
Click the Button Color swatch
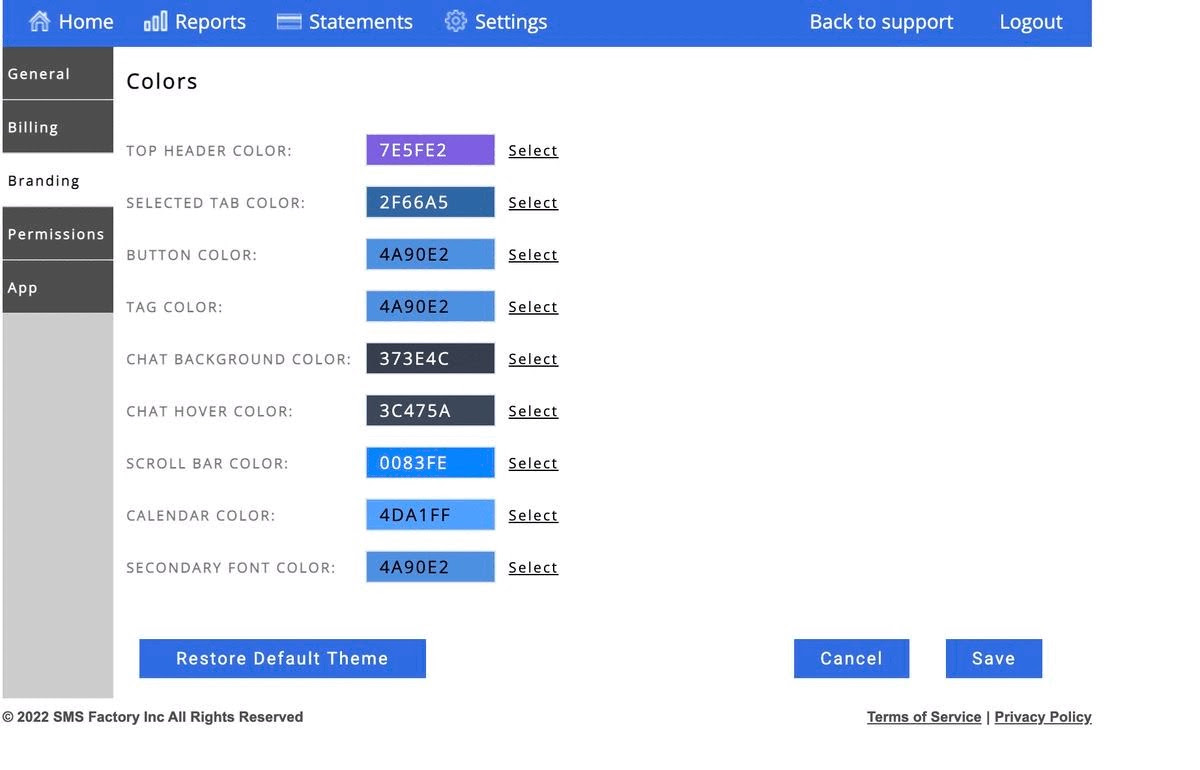point(430,254)
